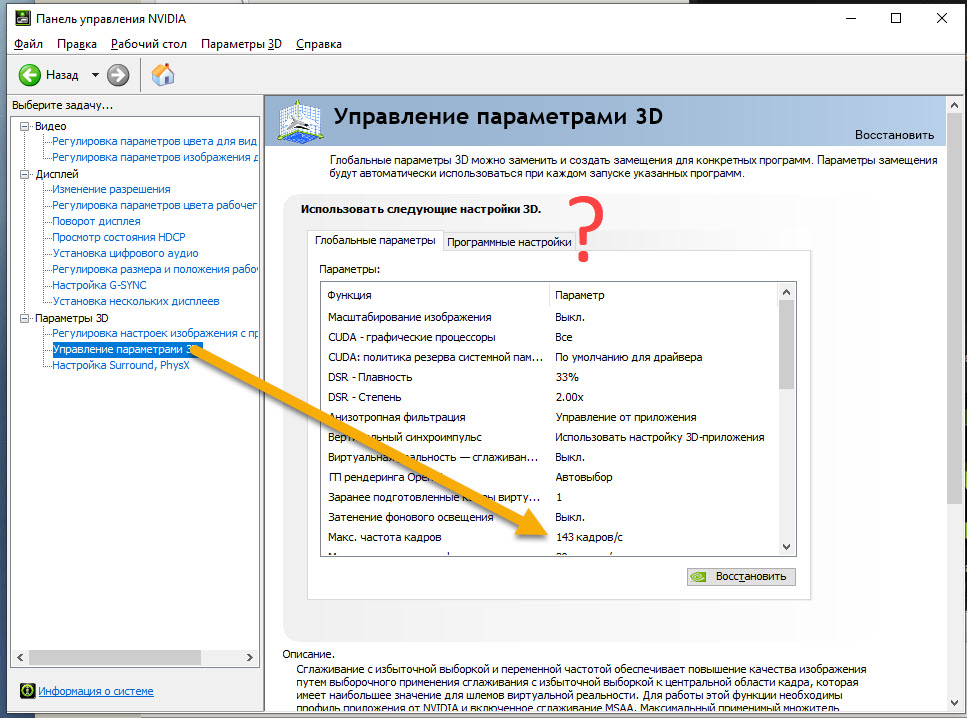Click Использовать настройку 3D-приложения value
Viewport: 967px width, 718px height.
click(659, 437)
